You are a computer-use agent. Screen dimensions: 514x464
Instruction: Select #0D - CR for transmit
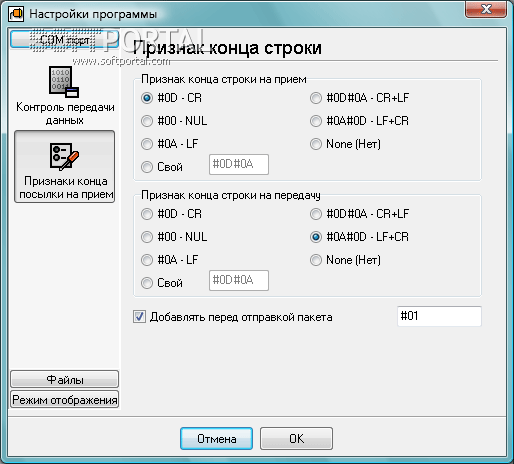point(171,214)
